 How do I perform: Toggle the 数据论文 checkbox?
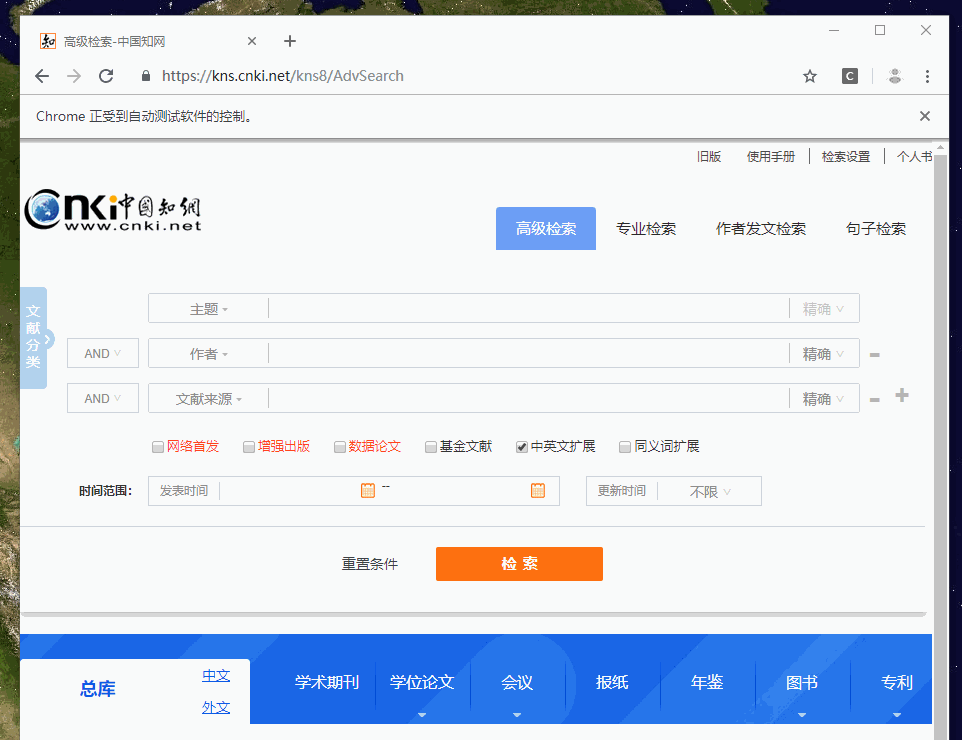point(339,447)
